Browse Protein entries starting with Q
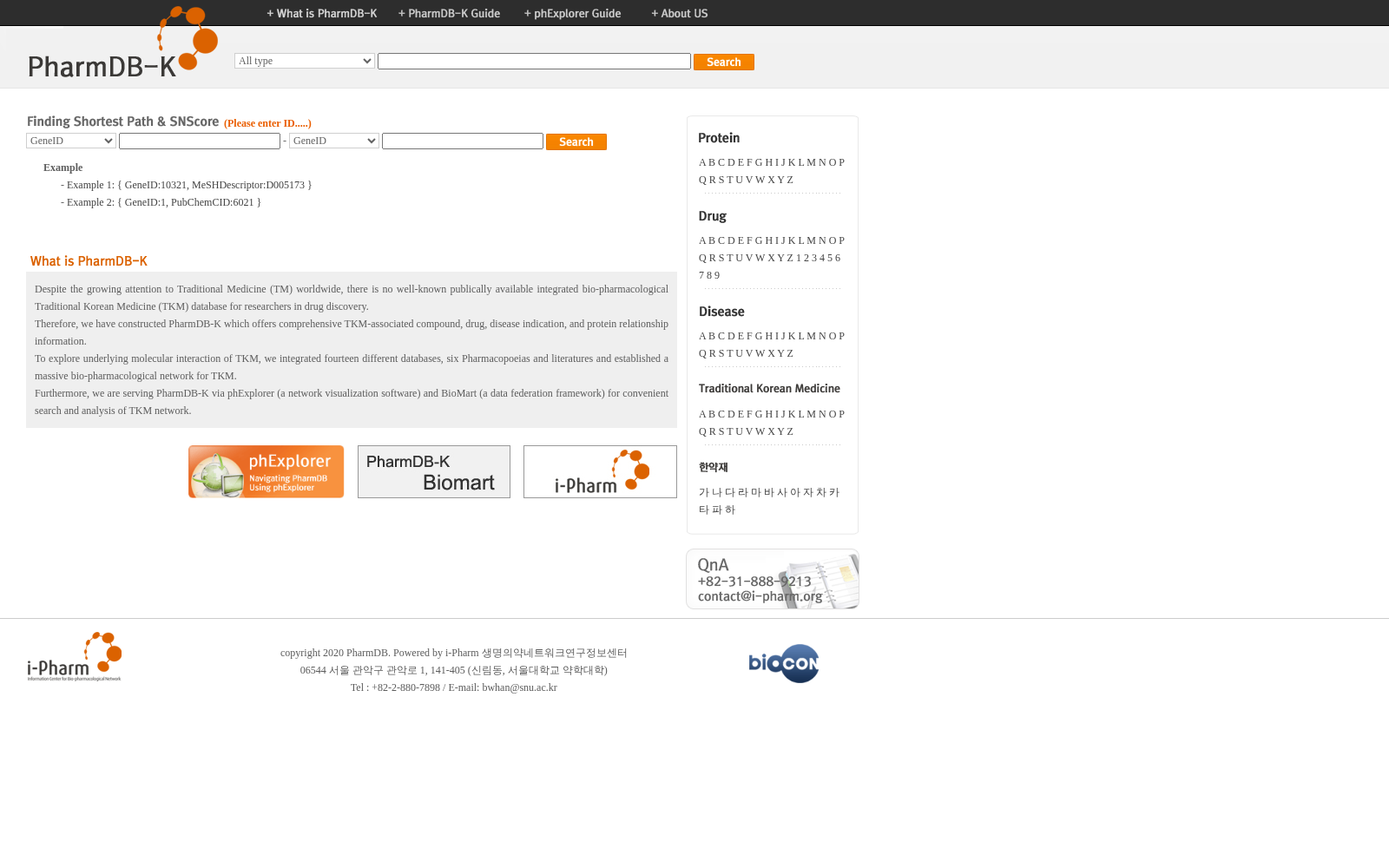Screen dimensions: 1389x868 (x=702, y=180)
